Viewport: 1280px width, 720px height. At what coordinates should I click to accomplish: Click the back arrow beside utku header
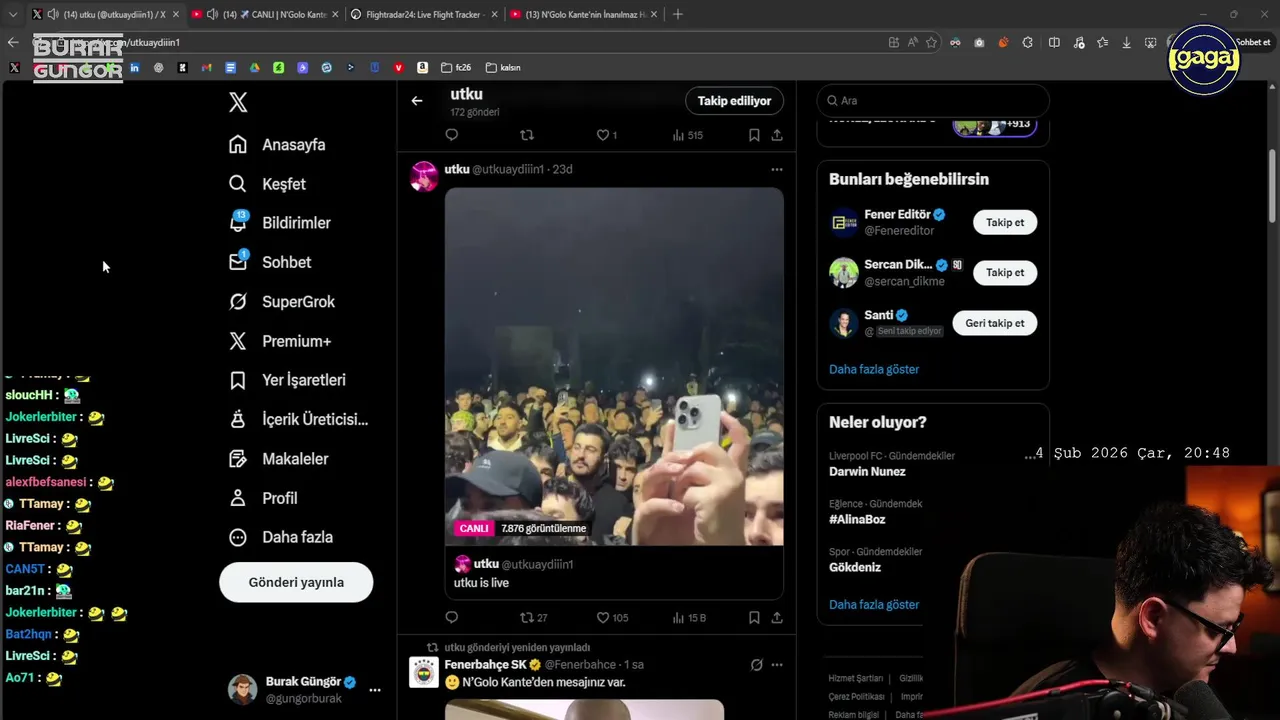click(x=417, y=101)
